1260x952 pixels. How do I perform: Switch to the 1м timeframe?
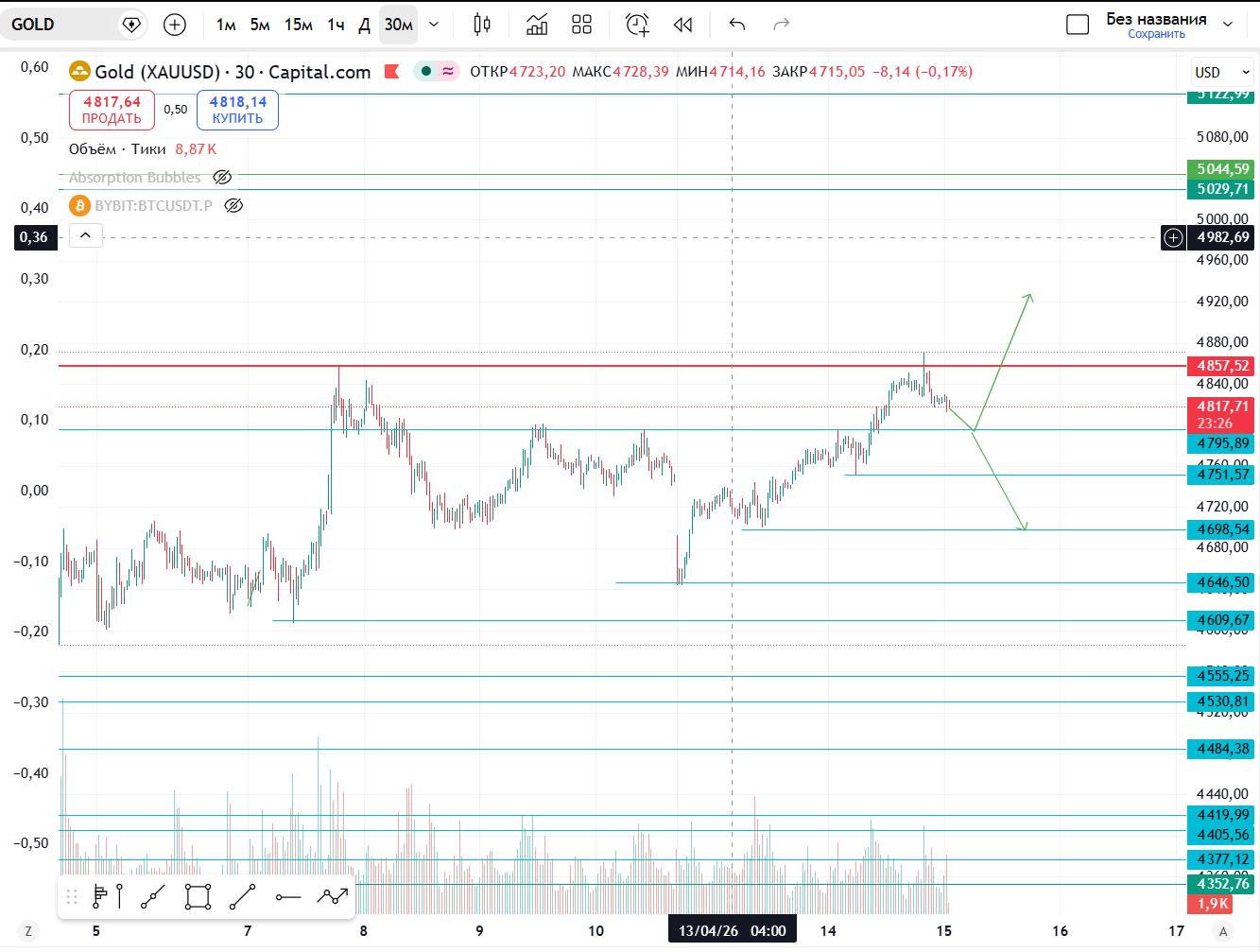point(226,25)
